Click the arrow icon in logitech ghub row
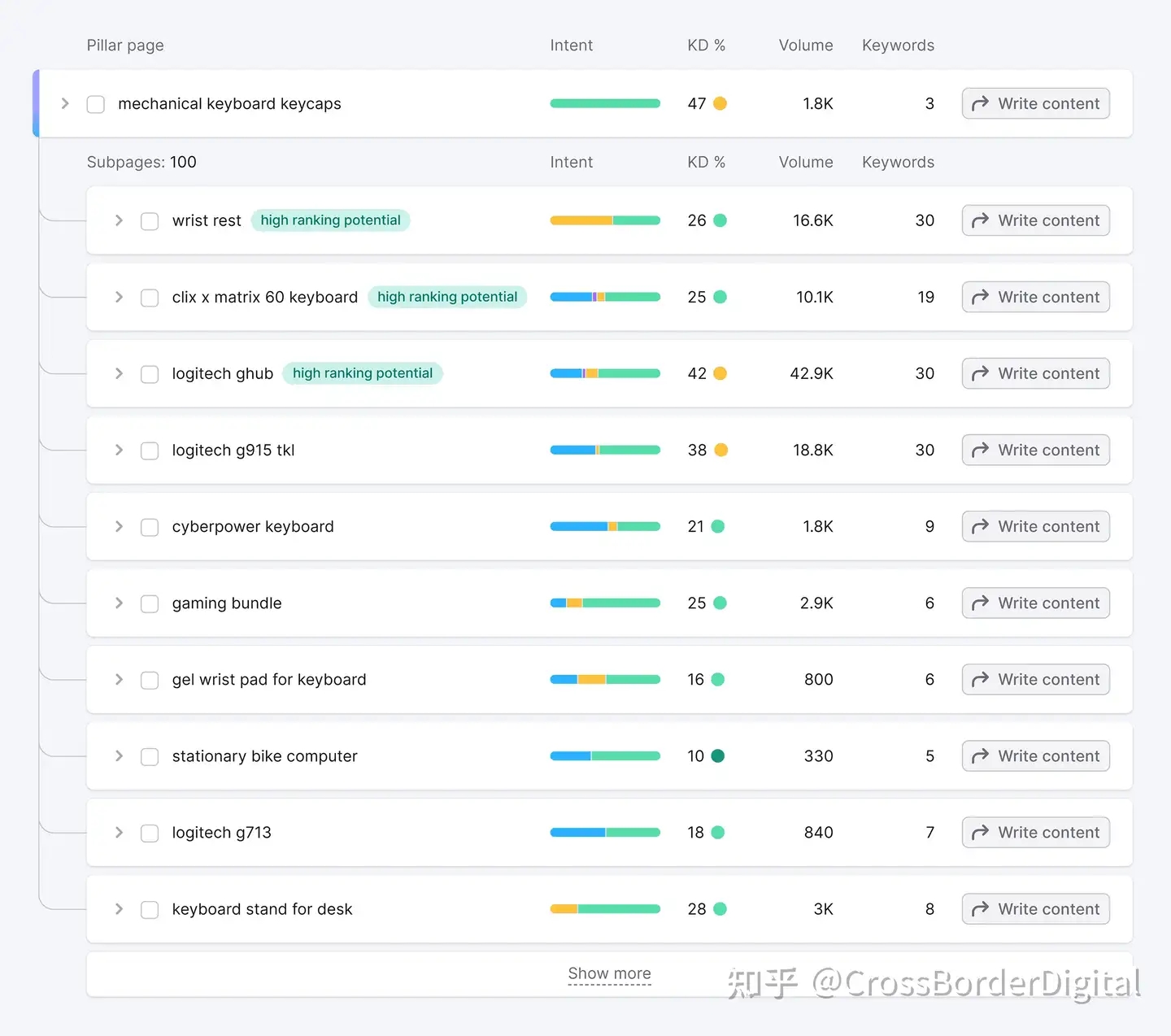The image size is (1171, 1036). click(980, 373)
